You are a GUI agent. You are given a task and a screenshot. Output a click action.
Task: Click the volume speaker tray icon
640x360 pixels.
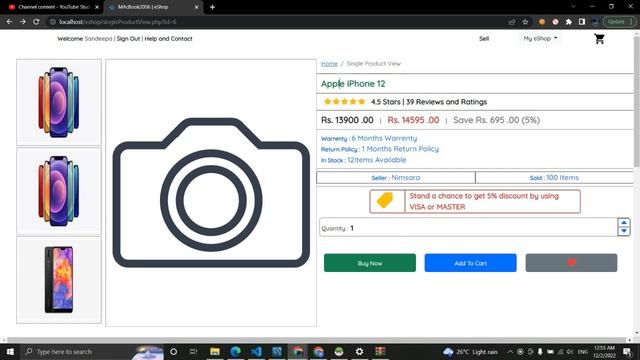point(570,351)
